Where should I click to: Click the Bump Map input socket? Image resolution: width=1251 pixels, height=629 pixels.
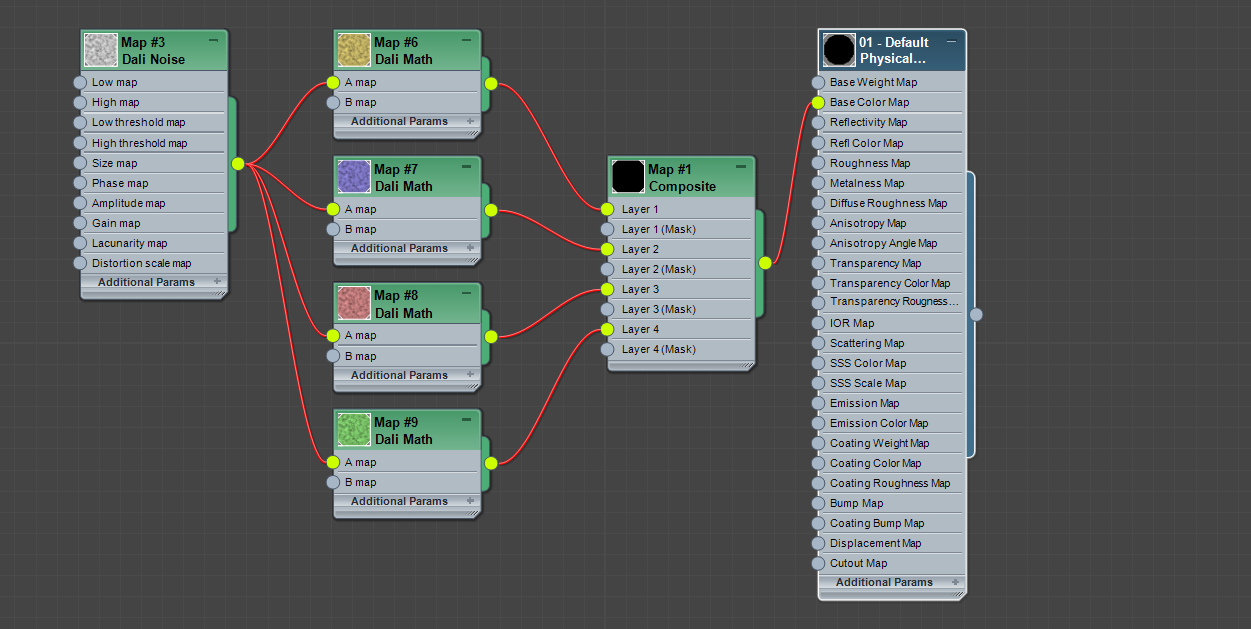tap(818, 503)
